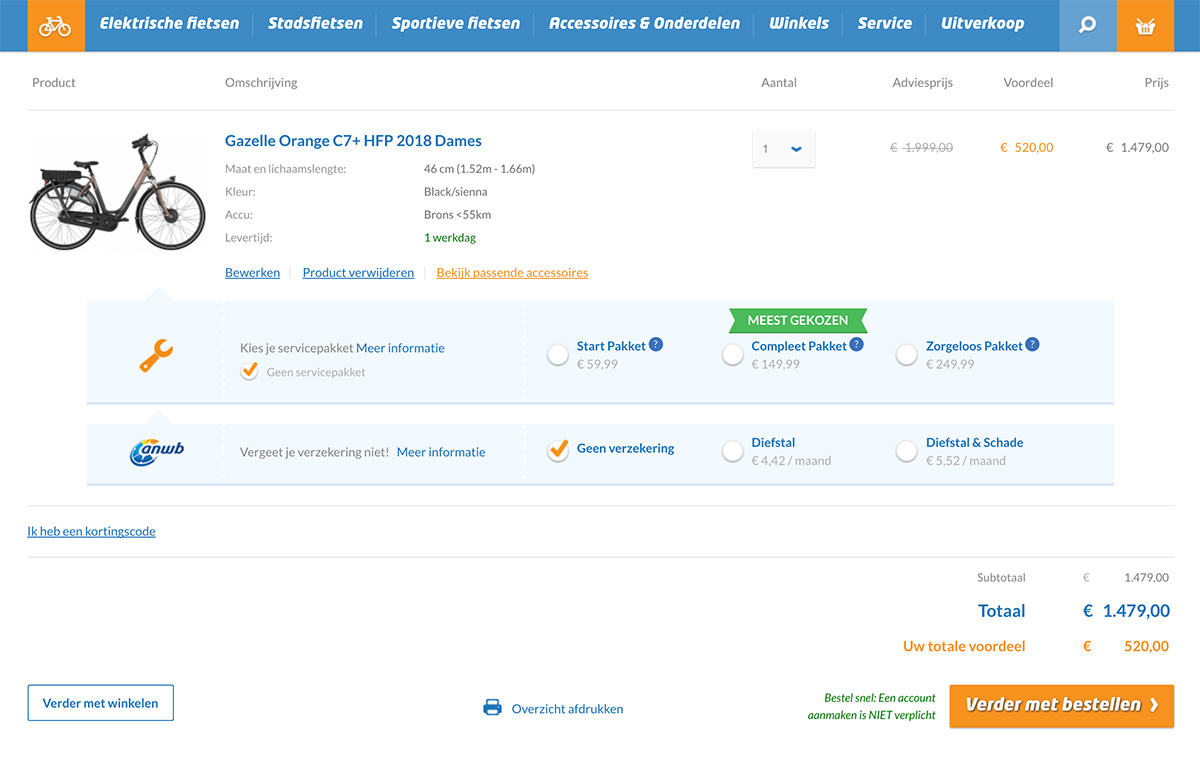1200x762 pixels.
Task: Open Gazelle Orange C7+ product title
Action: coord(353,141)
